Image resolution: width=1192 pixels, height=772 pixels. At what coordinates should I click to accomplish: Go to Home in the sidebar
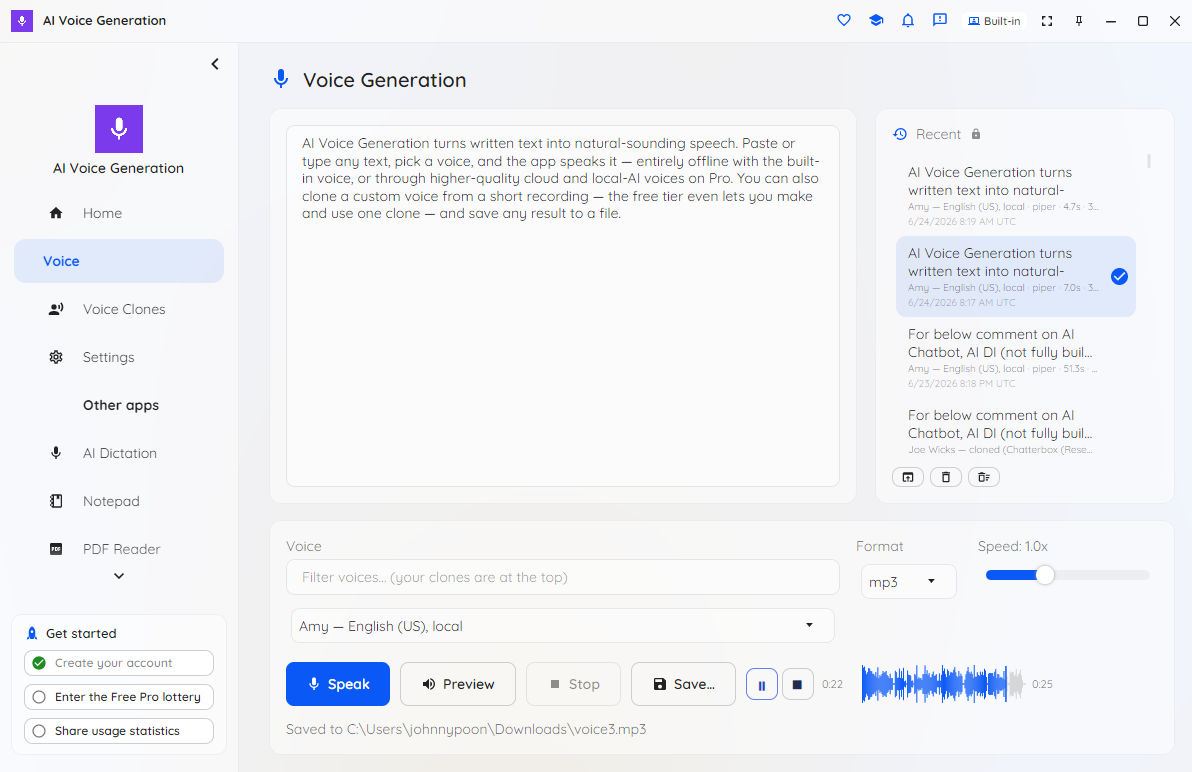(119, 214)
